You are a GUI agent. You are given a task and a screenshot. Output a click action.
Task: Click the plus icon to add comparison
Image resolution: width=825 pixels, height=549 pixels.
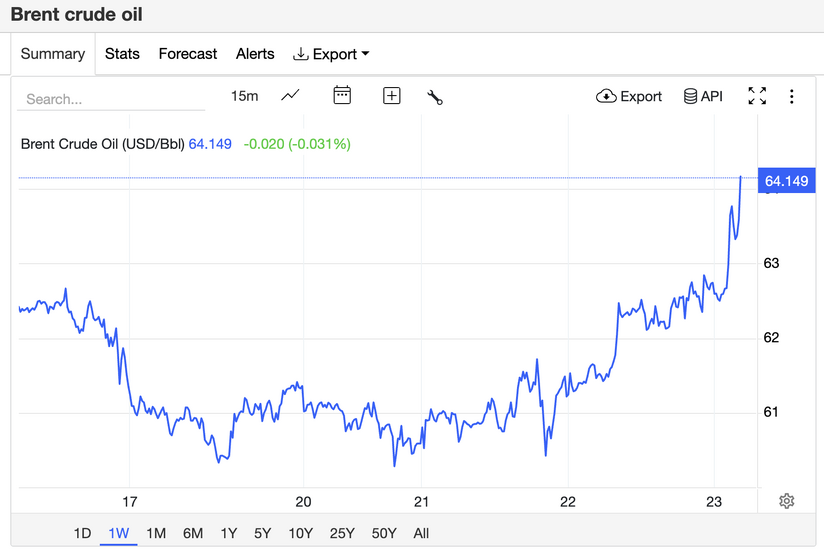tap(392, 96)
